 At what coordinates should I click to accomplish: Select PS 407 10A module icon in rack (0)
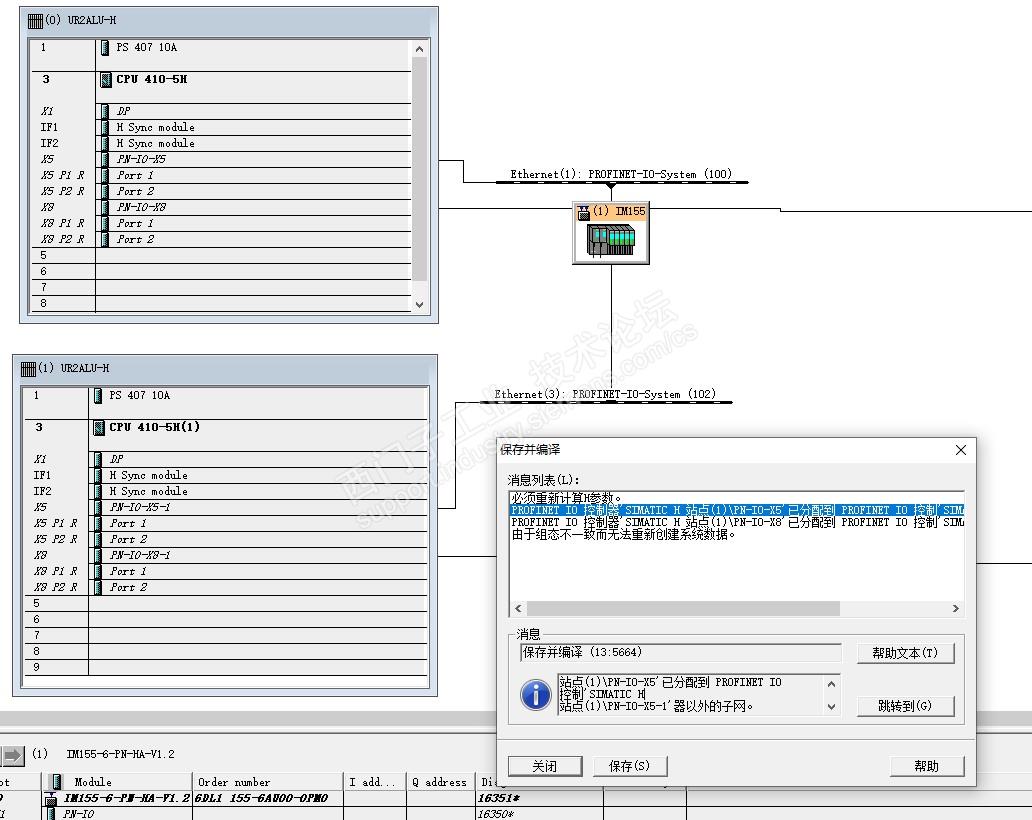(105, 47)
